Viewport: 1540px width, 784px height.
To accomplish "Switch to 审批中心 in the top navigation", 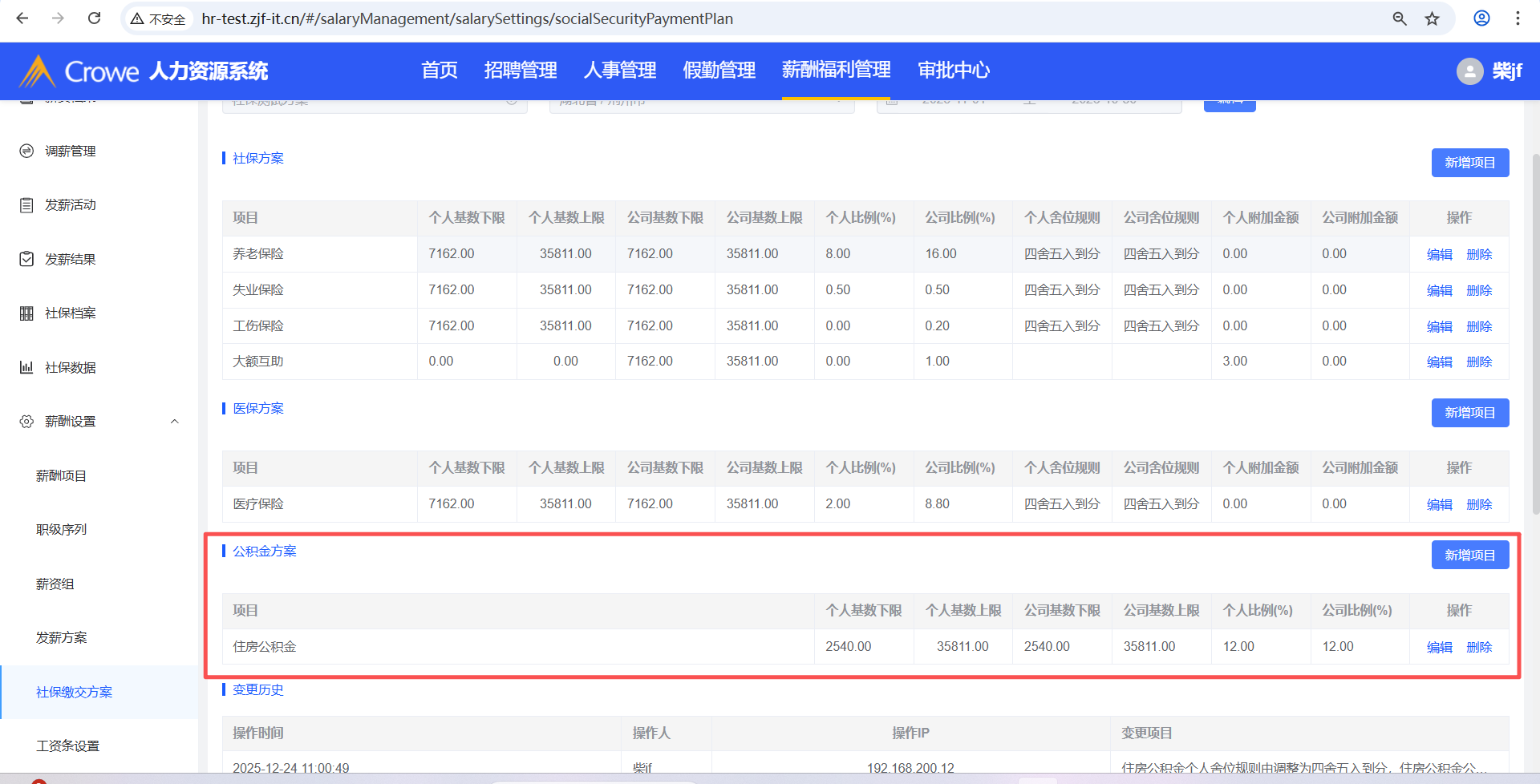I will point(953,71).
